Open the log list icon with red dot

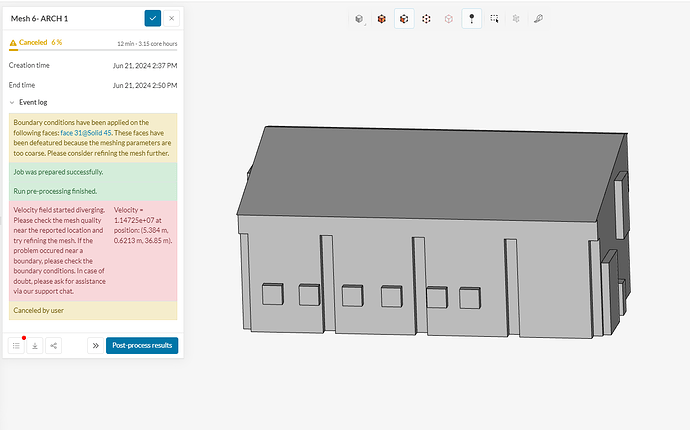pyautogui.click(x=16, y=345)
